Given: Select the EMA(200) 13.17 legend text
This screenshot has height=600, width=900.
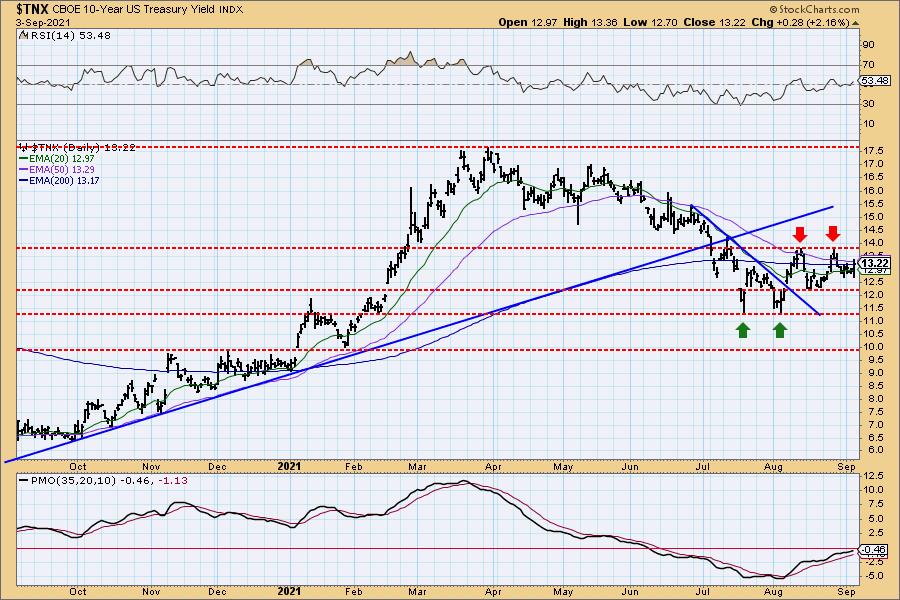Looking at the screenshot, I should coord(64,180).
